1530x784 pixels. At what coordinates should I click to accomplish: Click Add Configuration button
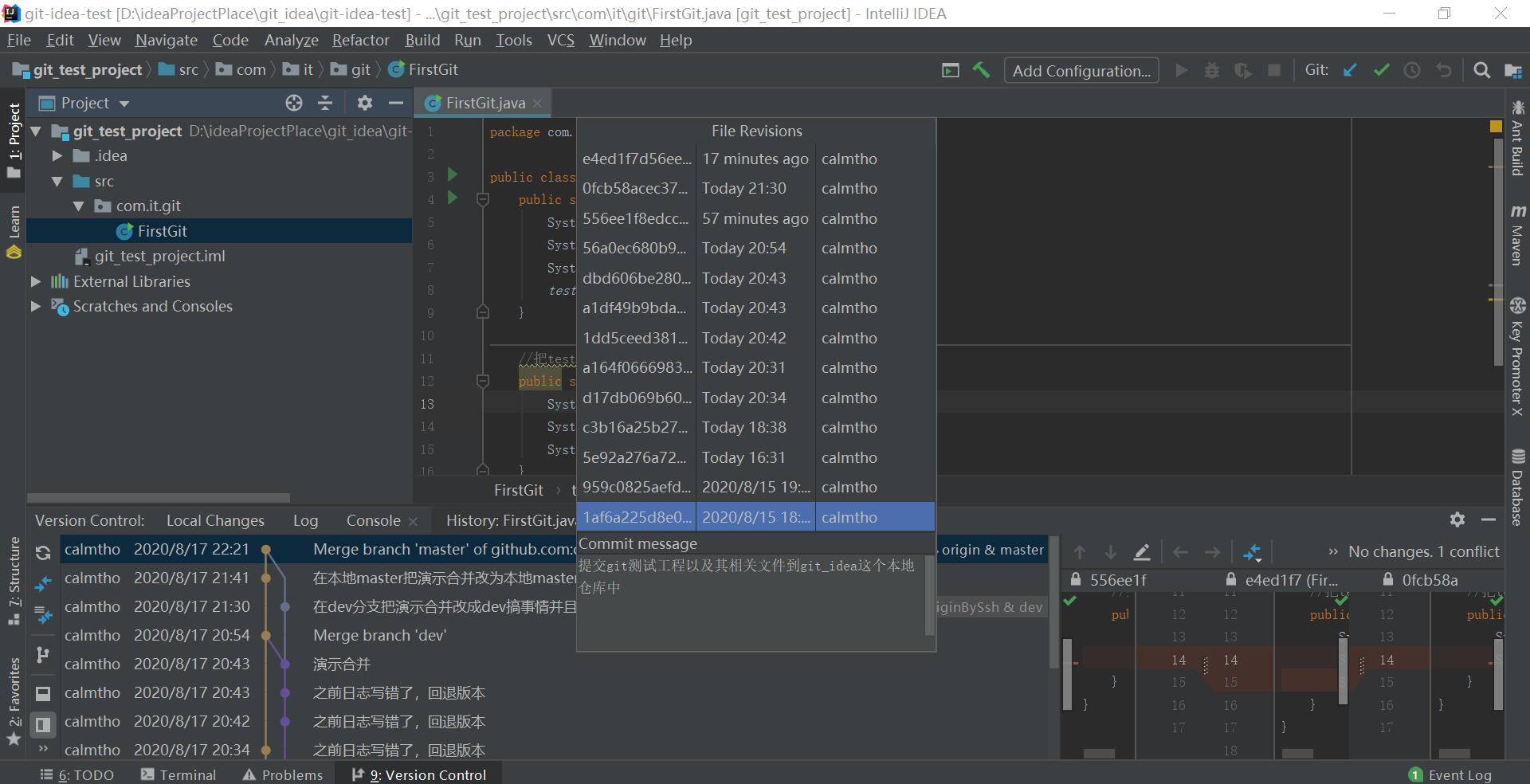(x=1081, y=70)
